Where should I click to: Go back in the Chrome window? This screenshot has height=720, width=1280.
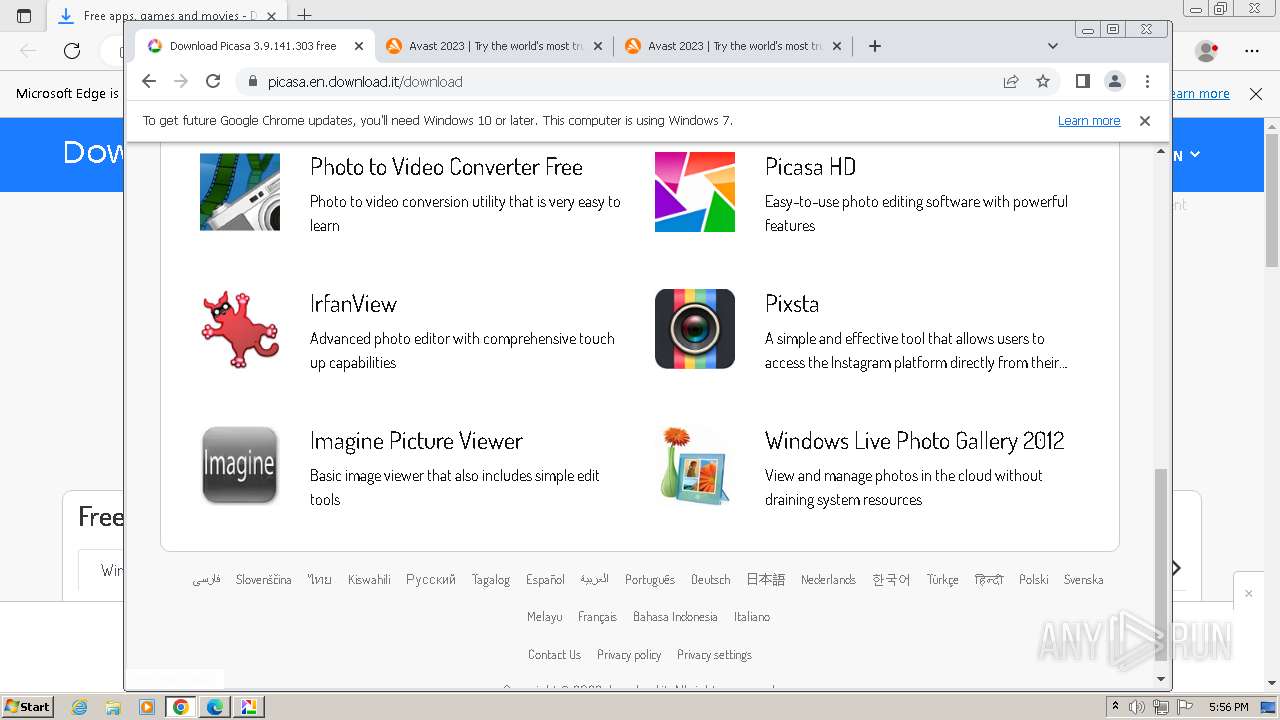pyautogui.click(x=149, y=81)
